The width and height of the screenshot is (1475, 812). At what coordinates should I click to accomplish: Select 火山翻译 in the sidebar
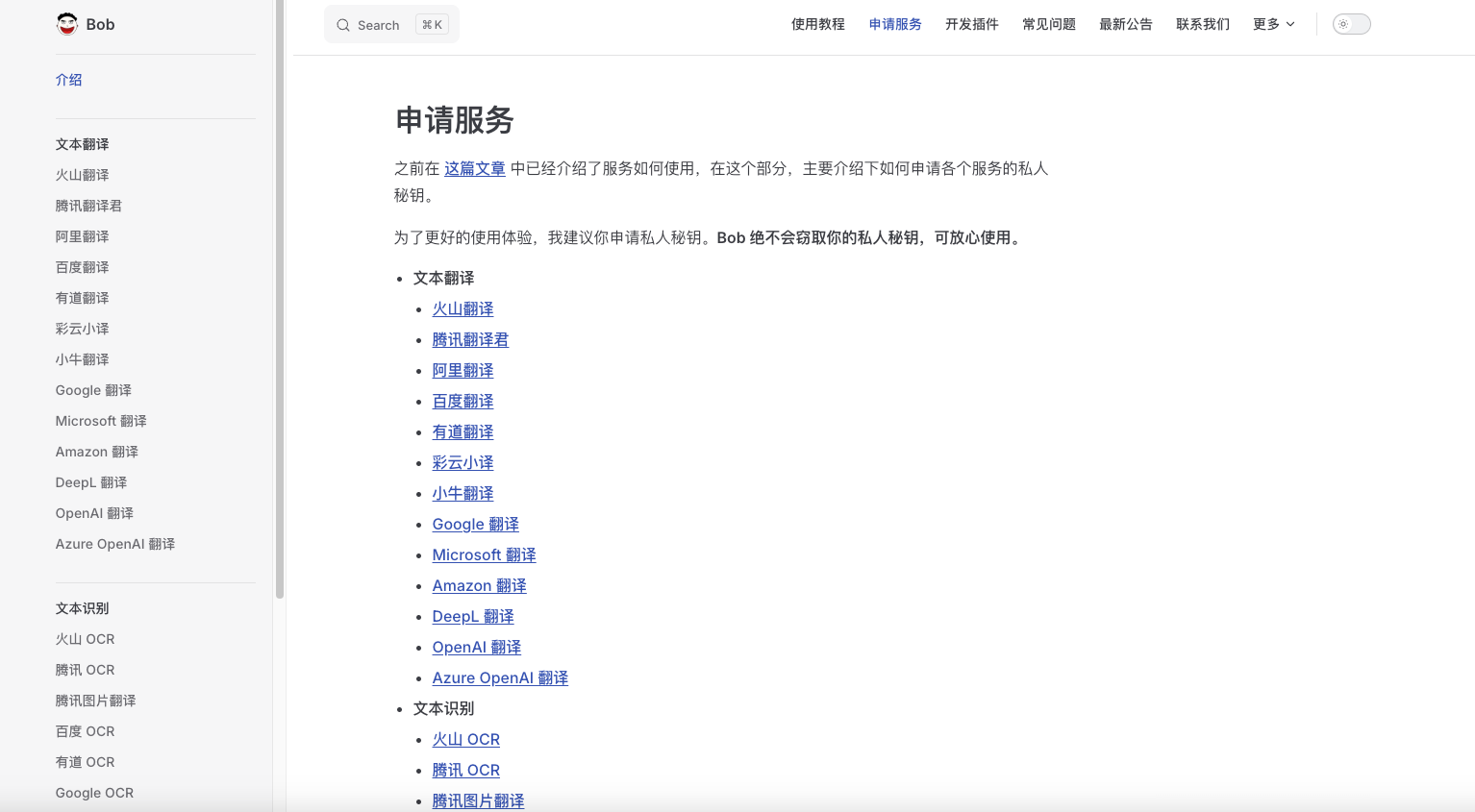(x=82, y=175)
